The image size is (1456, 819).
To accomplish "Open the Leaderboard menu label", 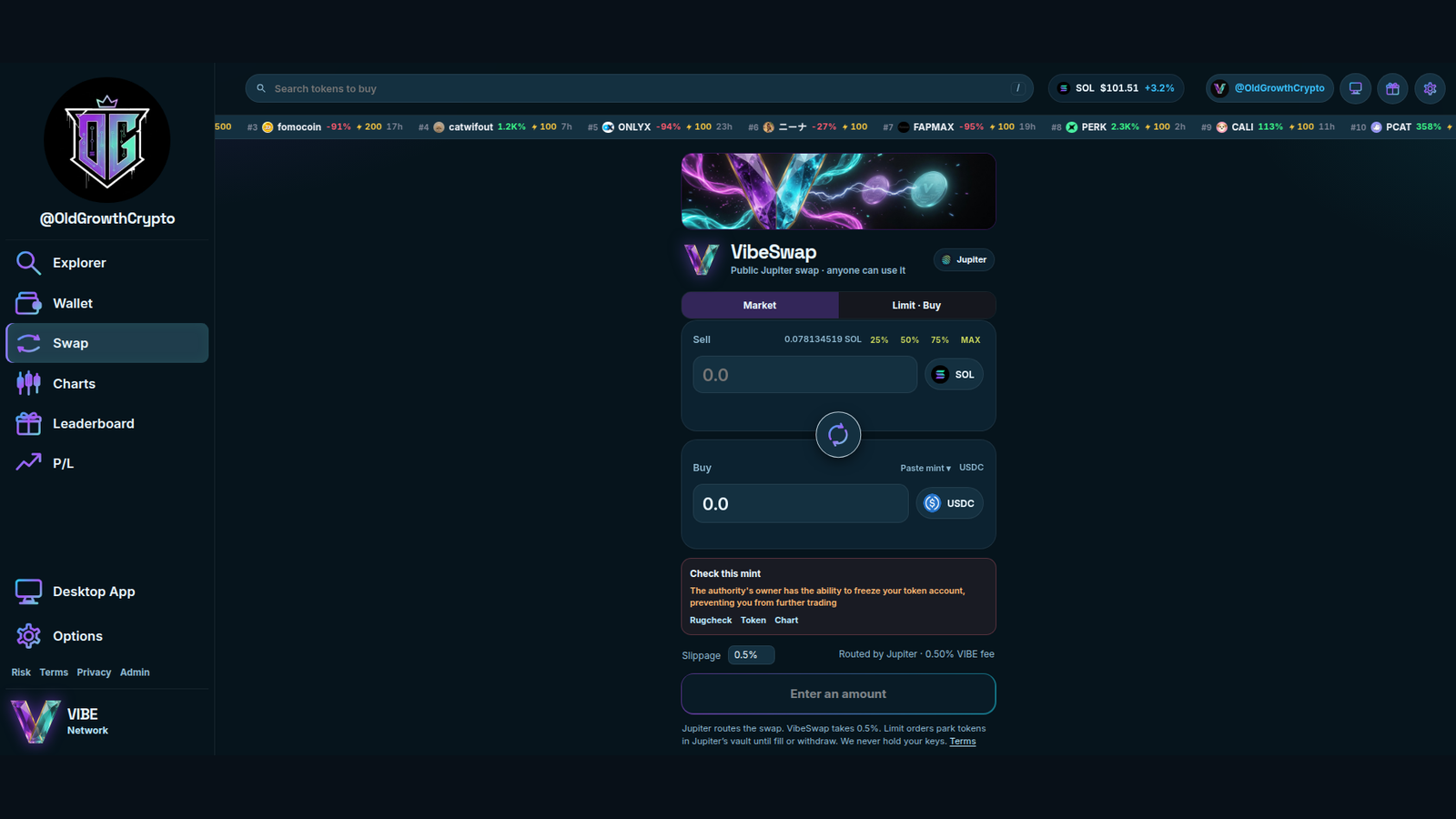I will pos(94,423).
